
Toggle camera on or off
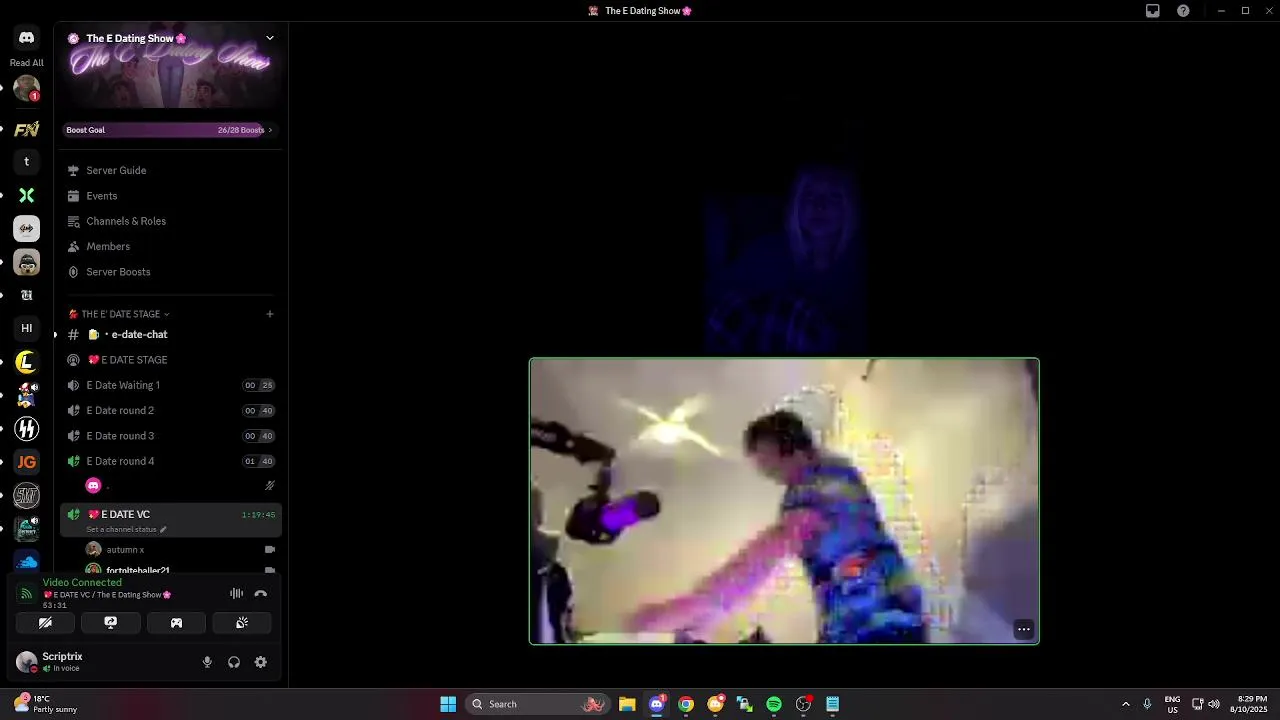(45, 622)
